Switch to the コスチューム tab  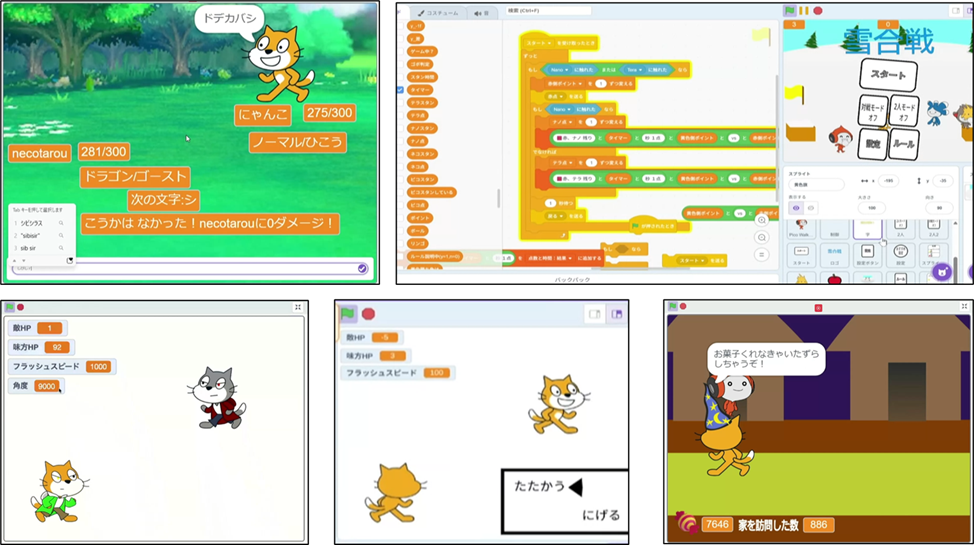click(x=436, y=13)
